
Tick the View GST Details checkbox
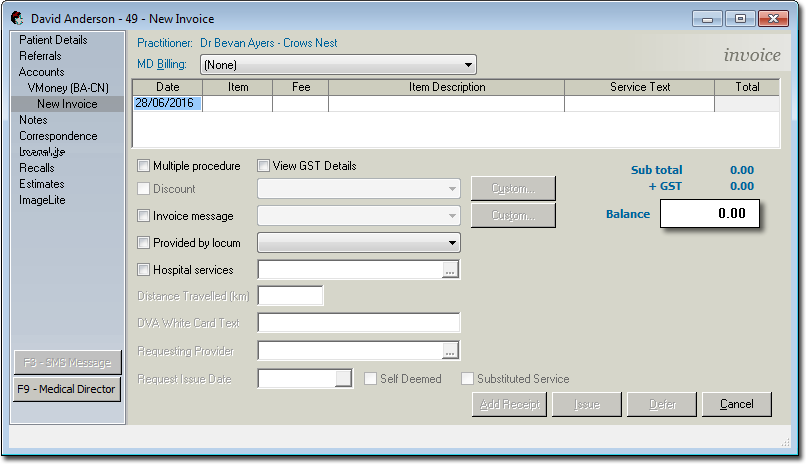264,166
